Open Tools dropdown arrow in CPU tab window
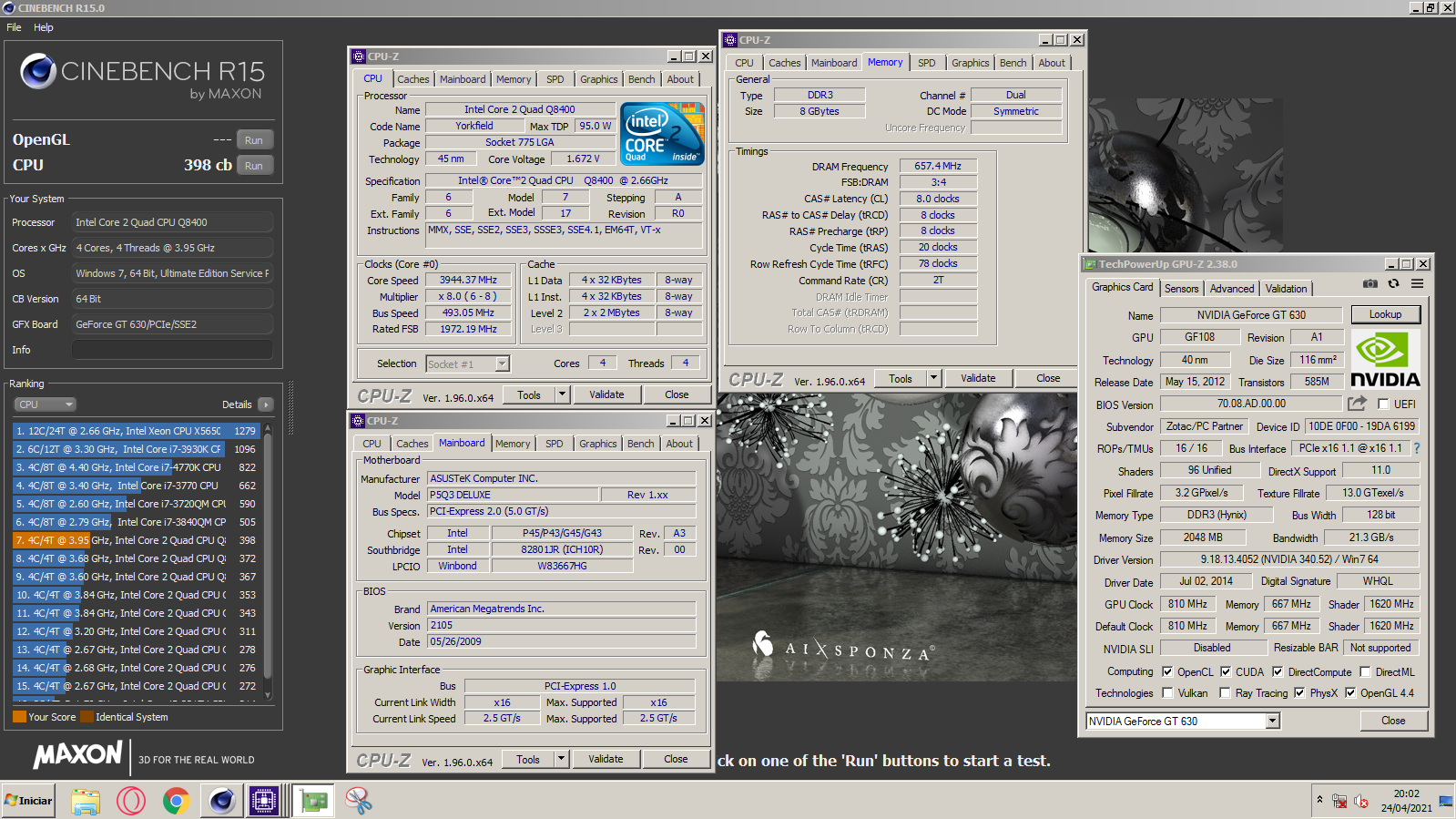Image resolution: width=1456 pixels, height=819 pixels. point(562,394)
